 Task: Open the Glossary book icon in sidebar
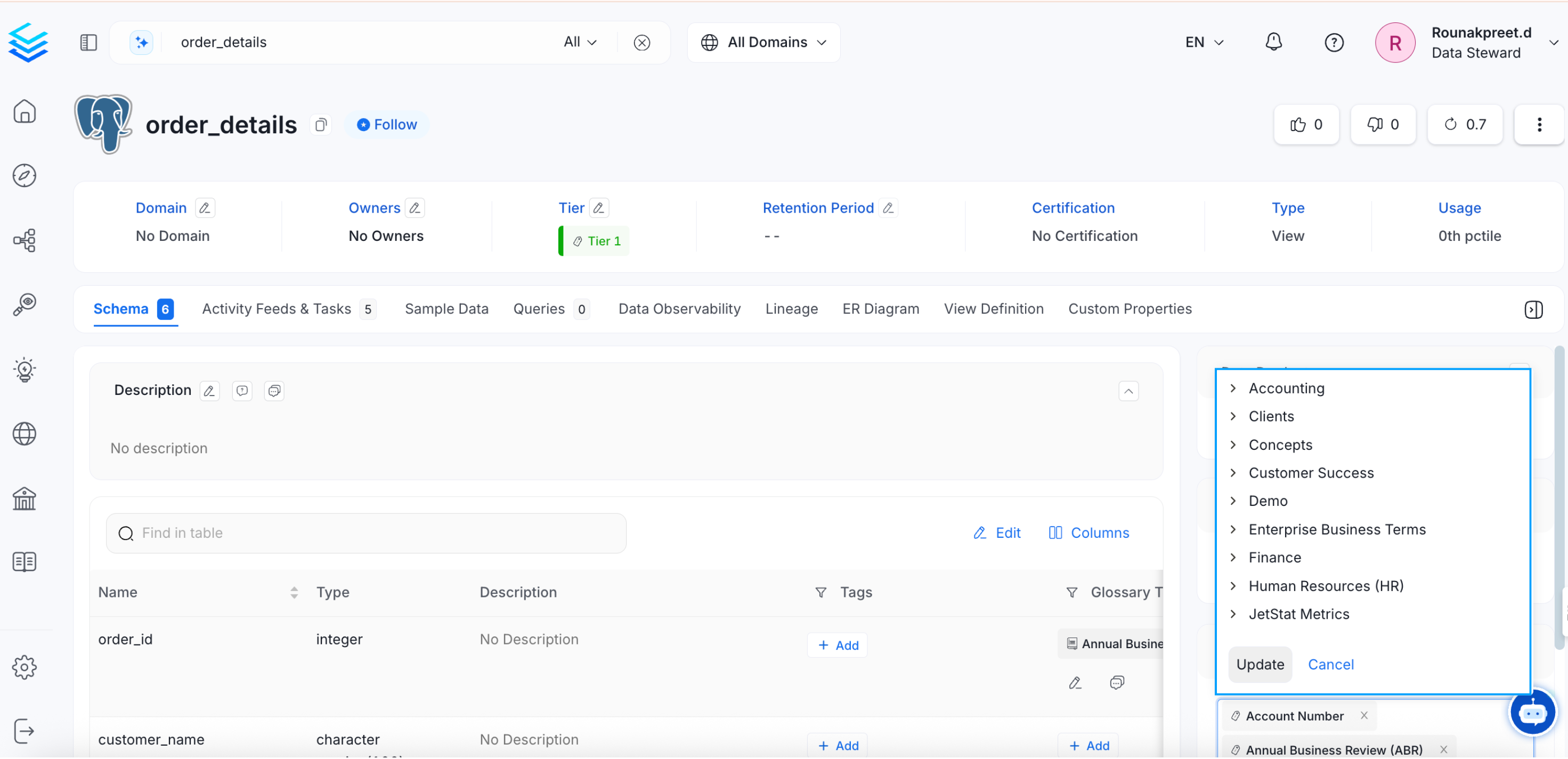(25, 561)
